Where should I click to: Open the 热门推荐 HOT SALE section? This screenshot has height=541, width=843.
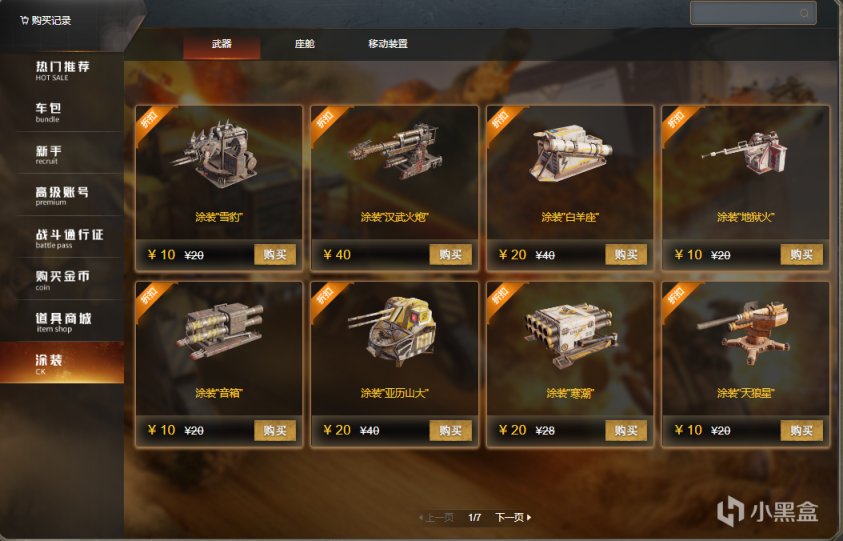click(62, 70)
